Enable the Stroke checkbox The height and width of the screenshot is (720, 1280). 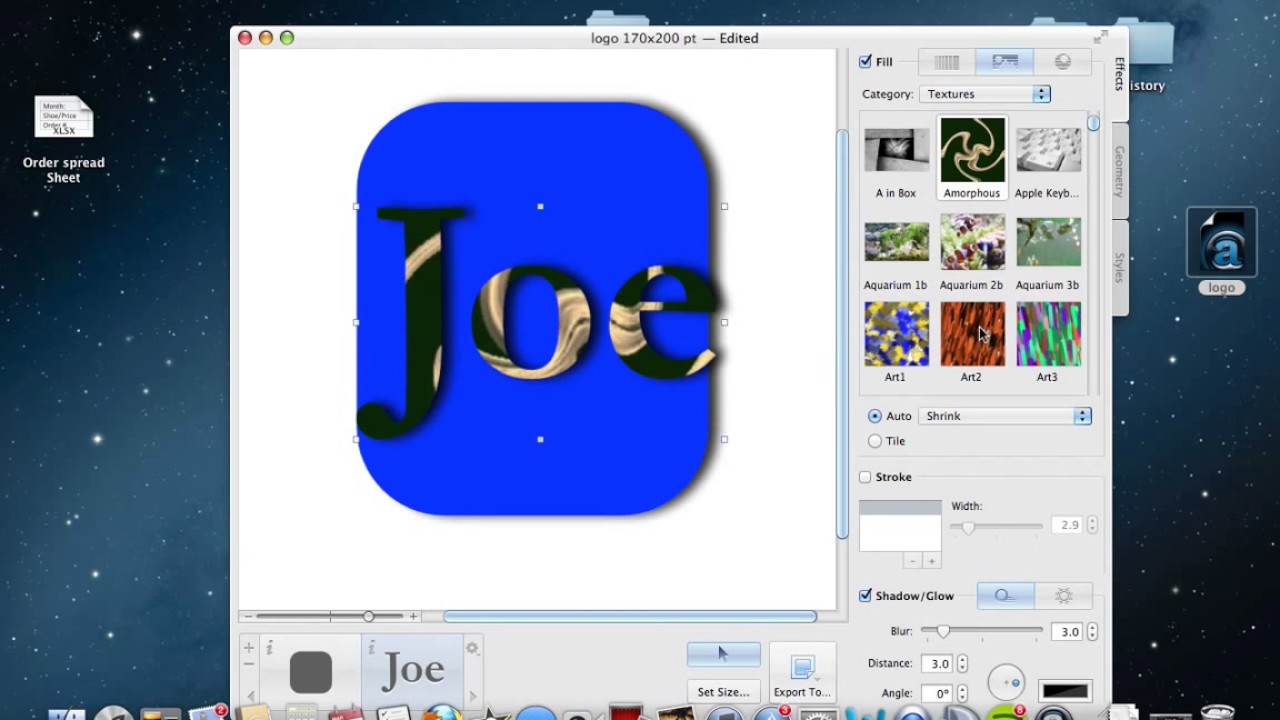click(865, 477)
